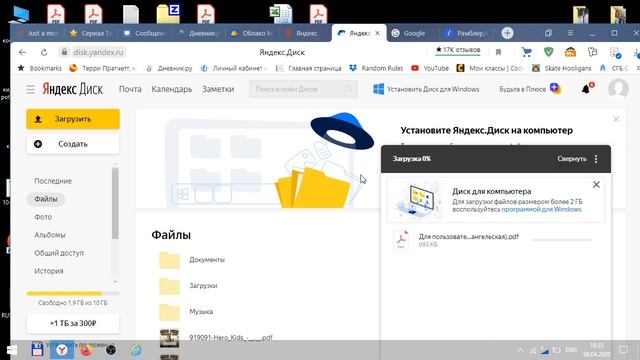Open the user avatar profile menu
Image resolution: width=640 pixels, height=360 pixels.
tap(618, 88)
